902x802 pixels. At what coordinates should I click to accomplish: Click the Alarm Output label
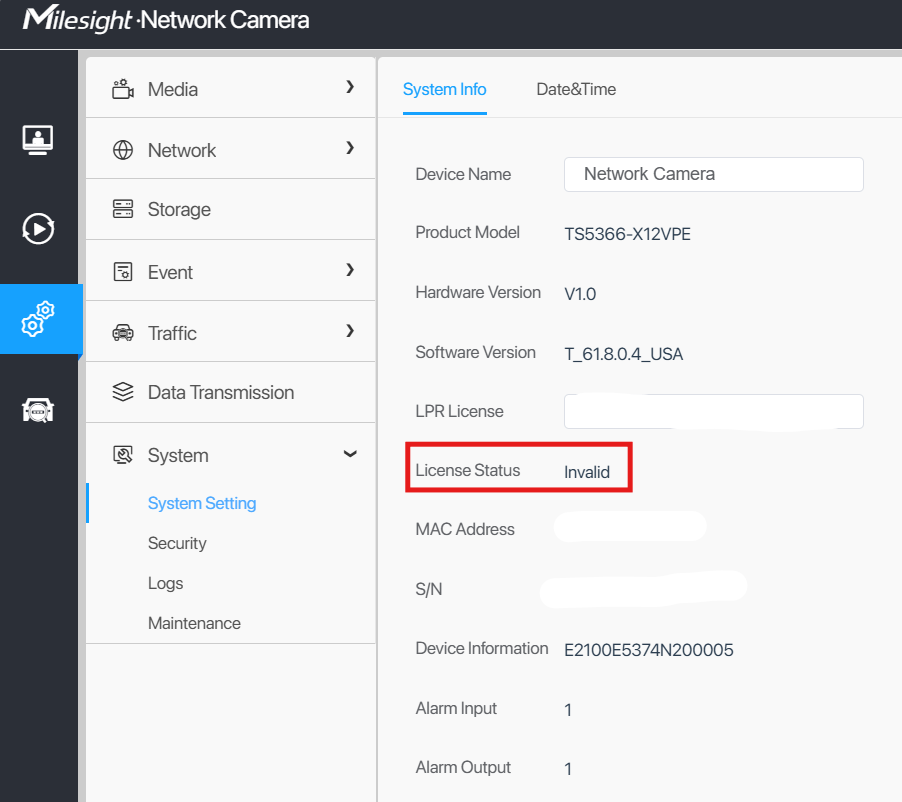click(463, 767)
